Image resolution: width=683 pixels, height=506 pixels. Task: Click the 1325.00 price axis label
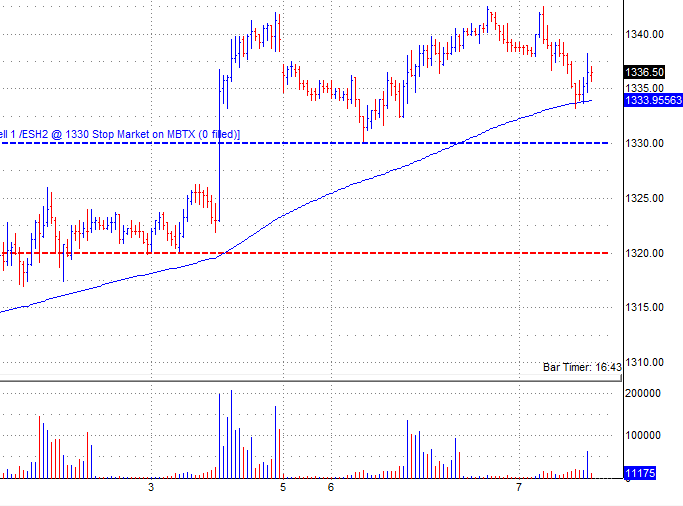644,198
